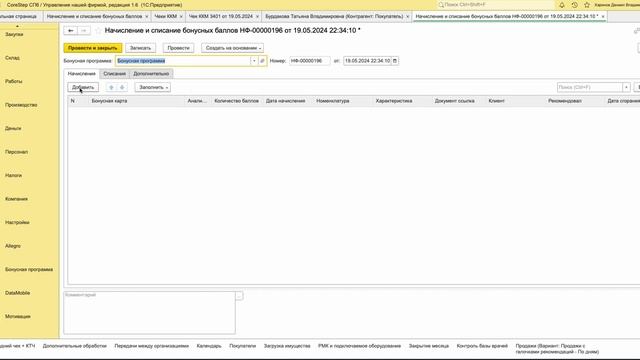Viewport: 640px width, 360px height.
Task: Click the table search field Ctrl+F
Action: pos(590,87)
